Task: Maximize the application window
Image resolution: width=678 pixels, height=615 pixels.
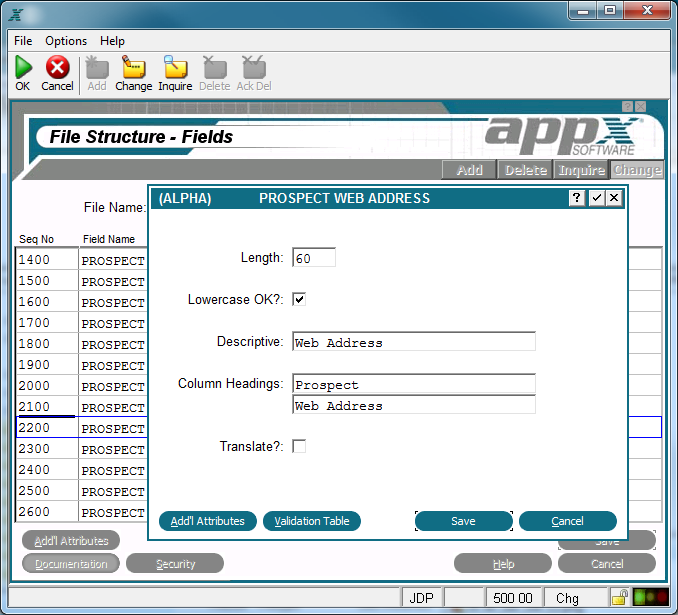Action: [610, 10]
